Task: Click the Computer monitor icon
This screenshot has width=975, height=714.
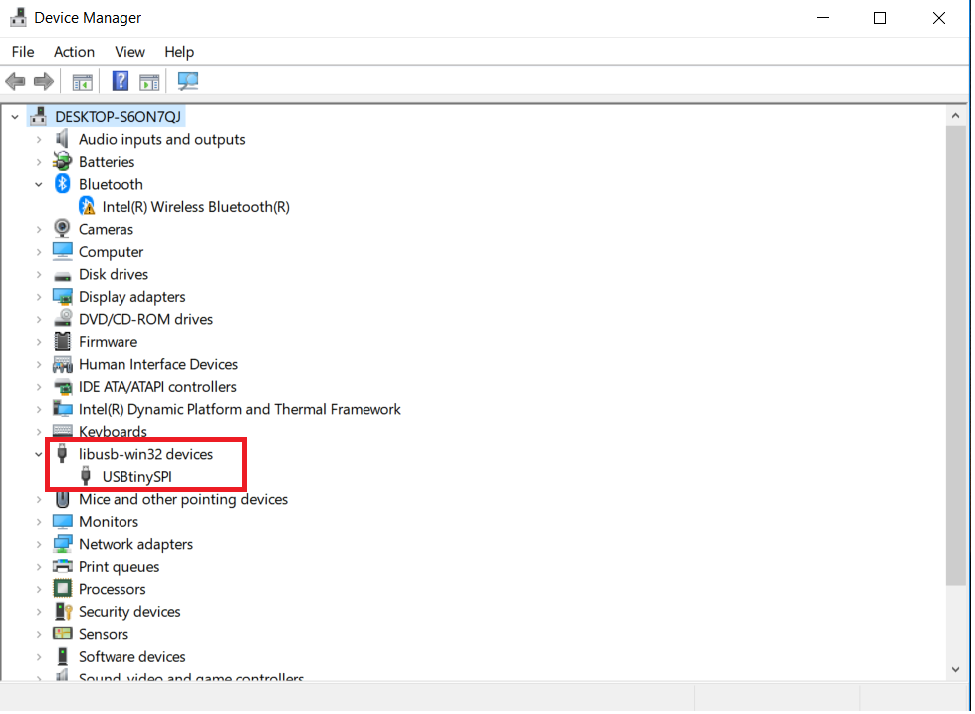Action: (x=62, y=251)
